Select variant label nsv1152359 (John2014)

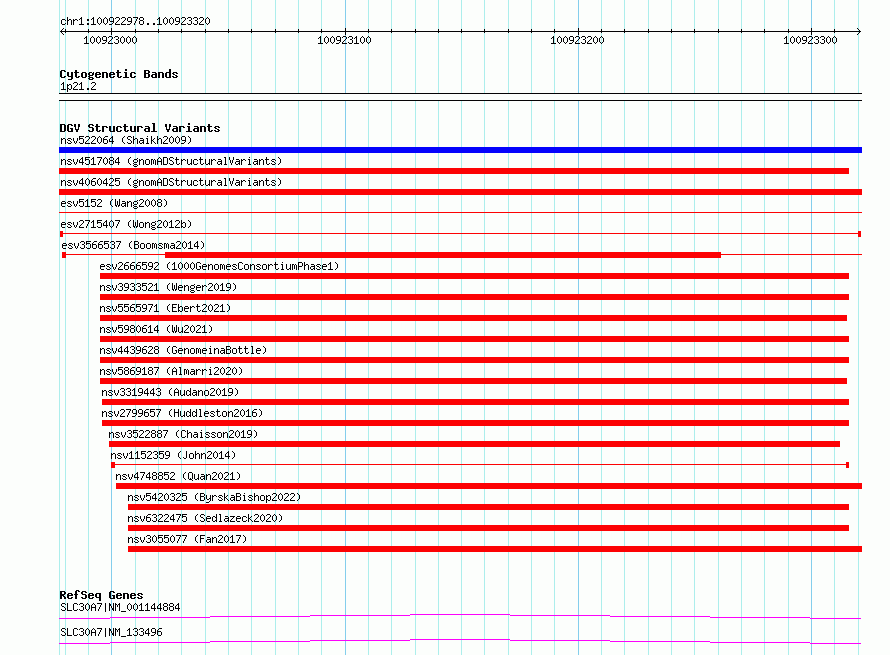point(173,455)
